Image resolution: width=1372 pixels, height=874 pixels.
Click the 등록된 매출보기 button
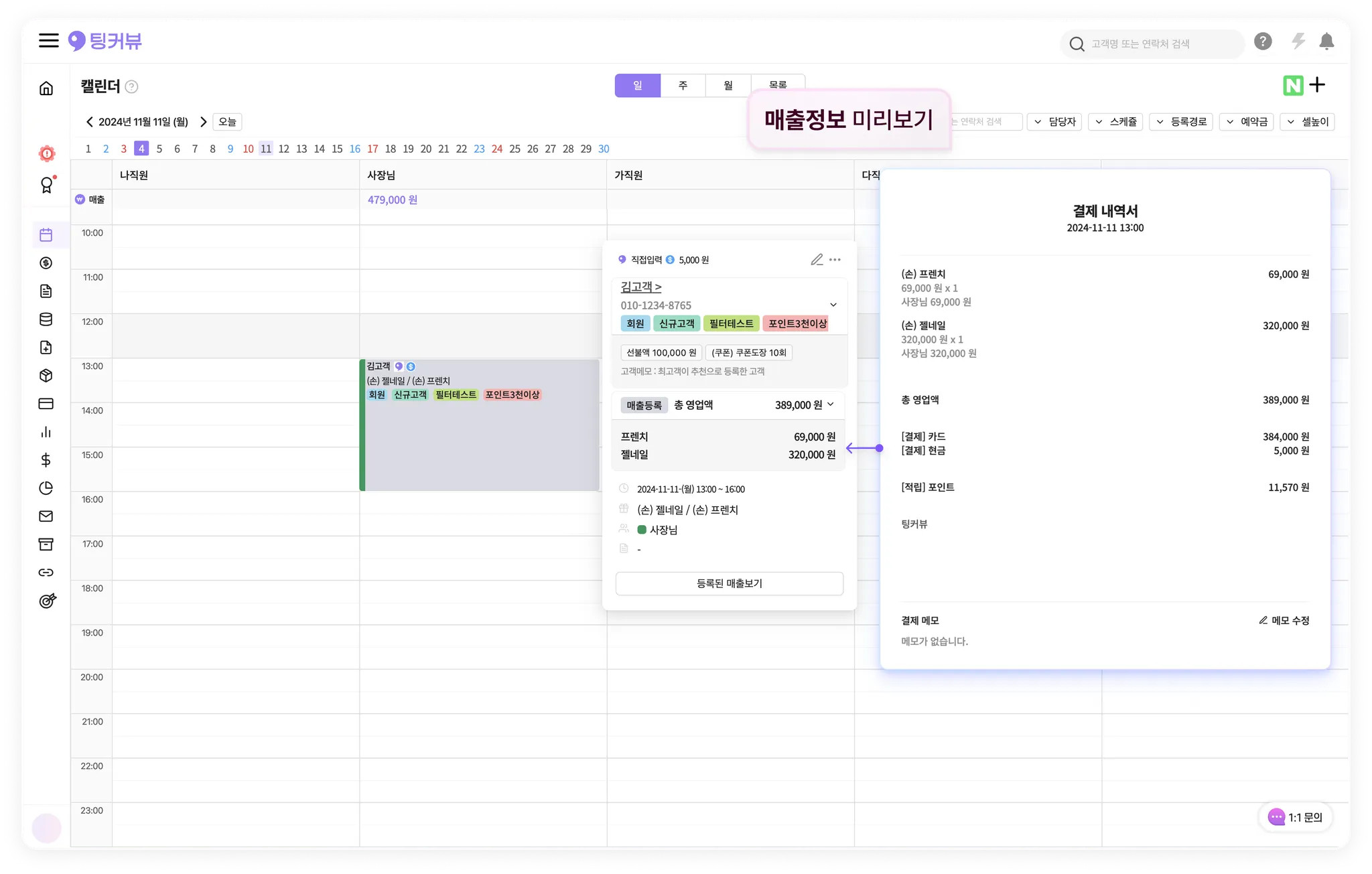pos(729,583)
